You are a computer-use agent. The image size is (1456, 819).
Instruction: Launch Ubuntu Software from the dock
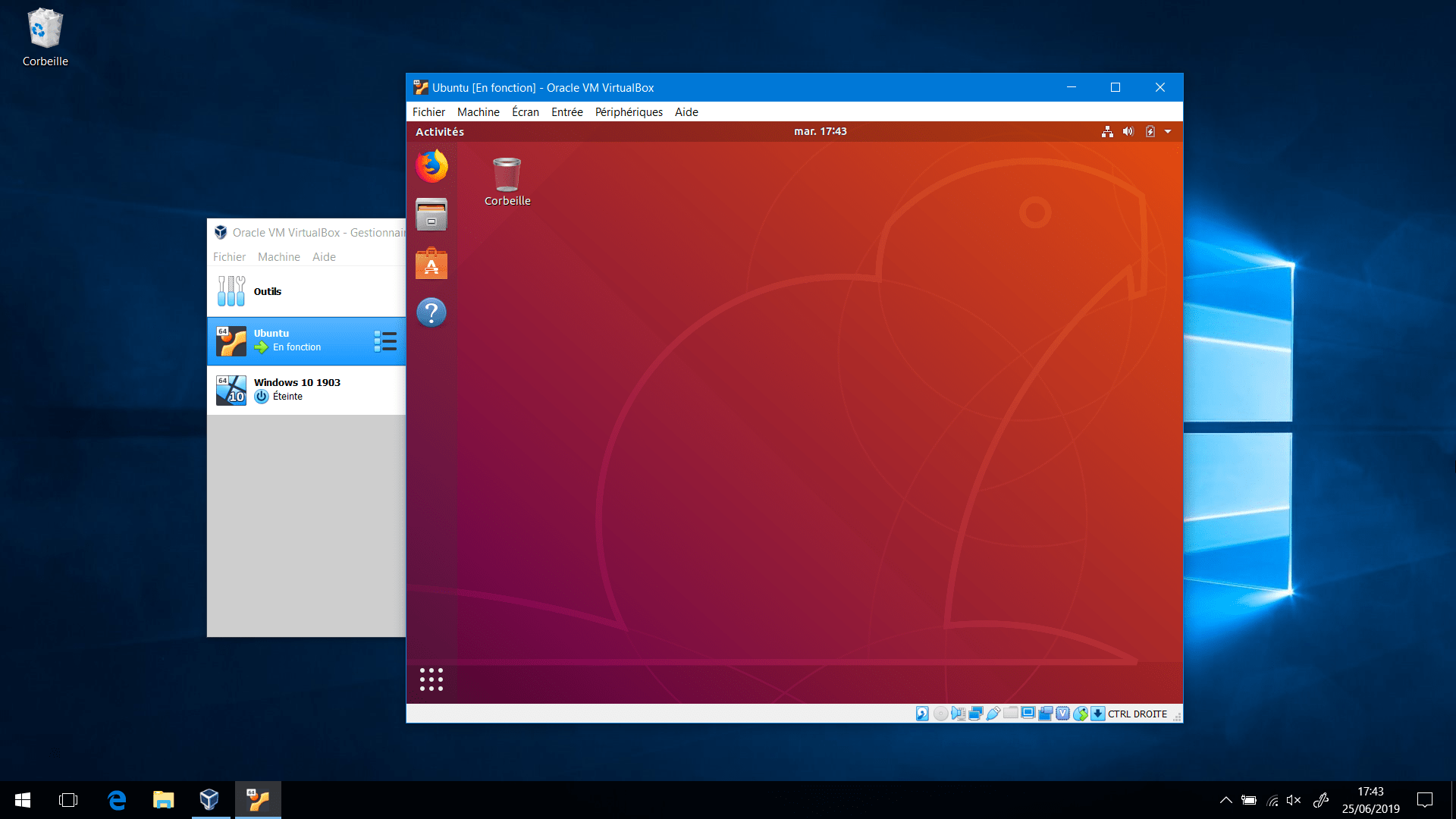point(431,263)
